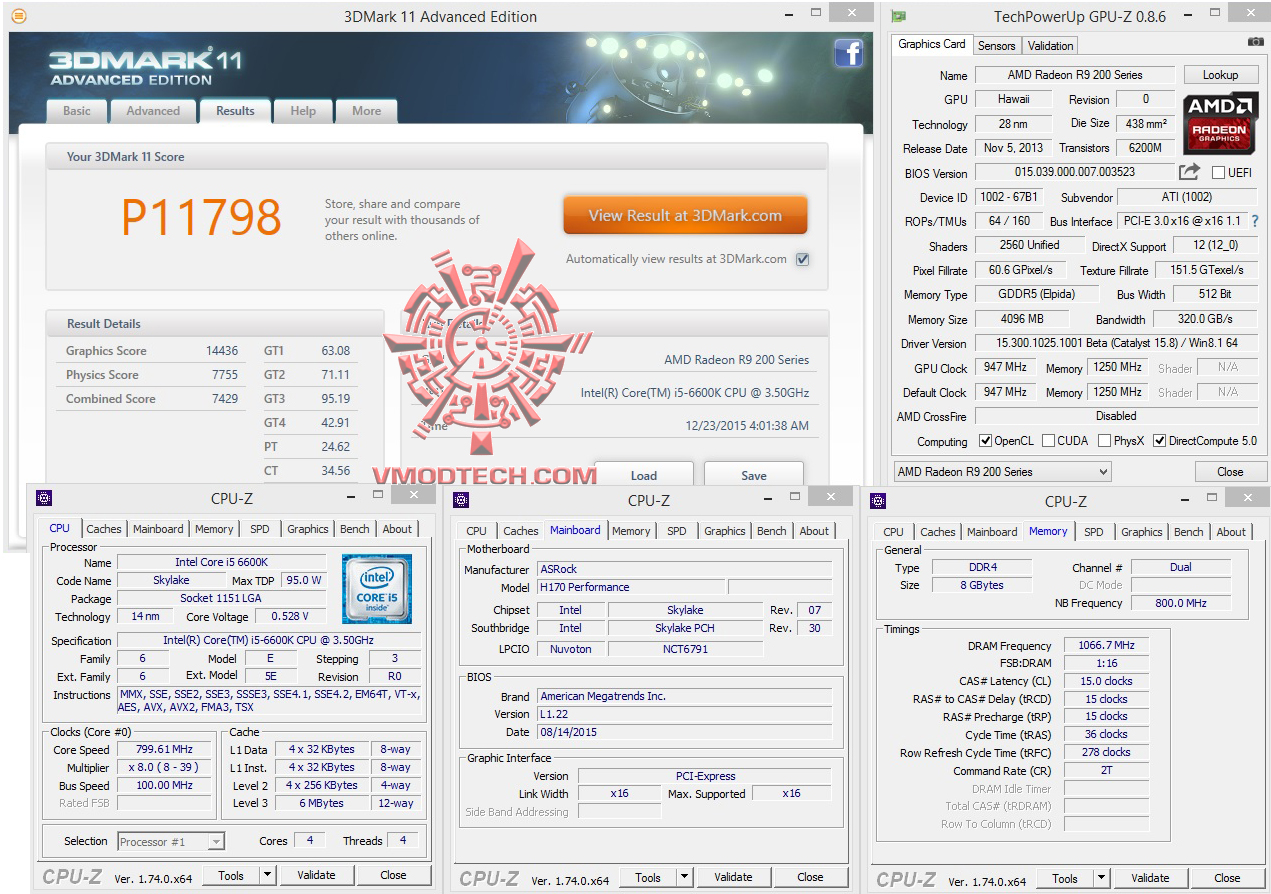Open the Help tab in 3DMark
The width and height of the screenshot is (1271, 894).
(x=303, y=111)
